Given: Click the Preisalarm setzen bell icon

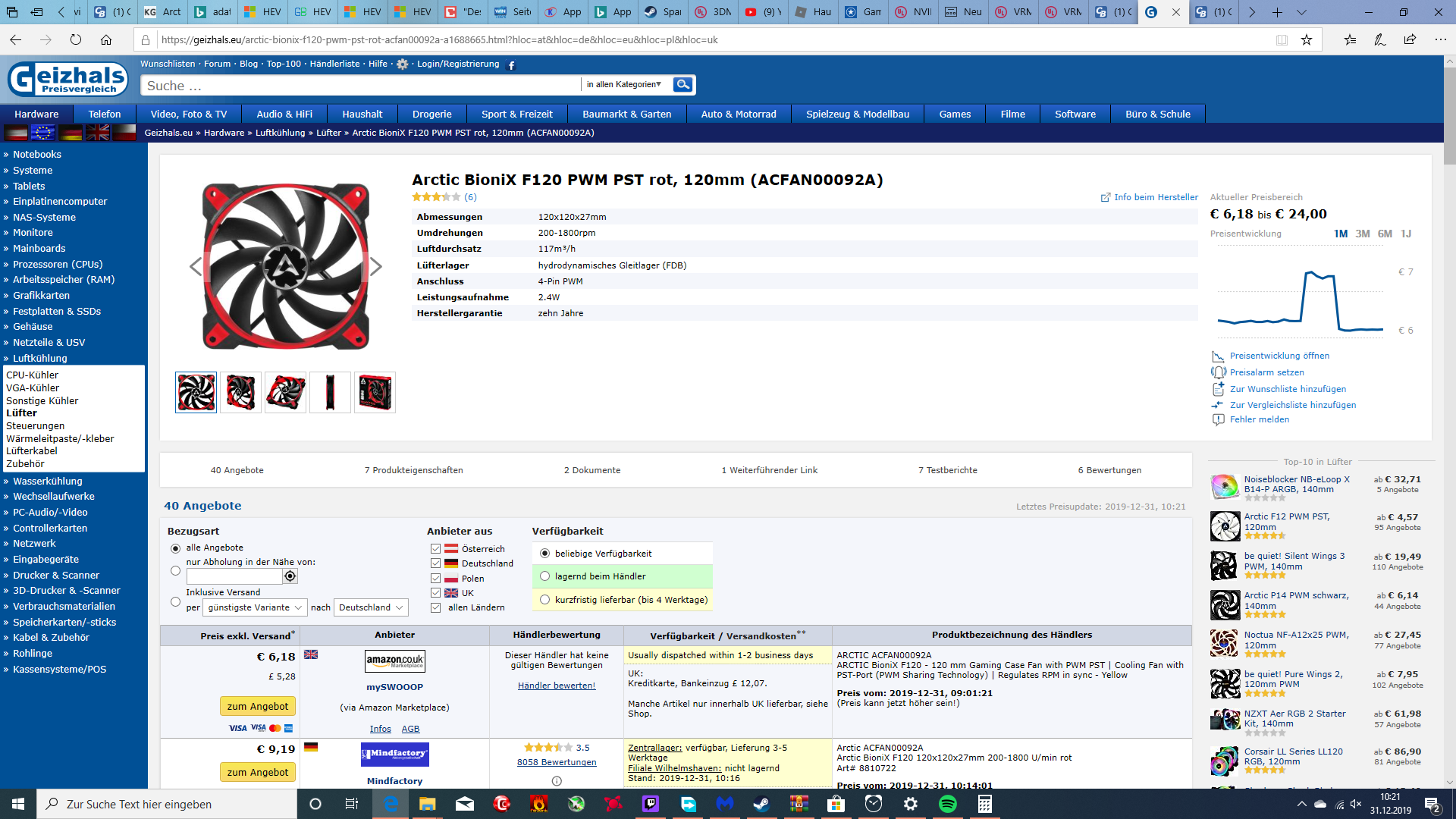Looking at the screenshot, I should [x=1219, y=372].
